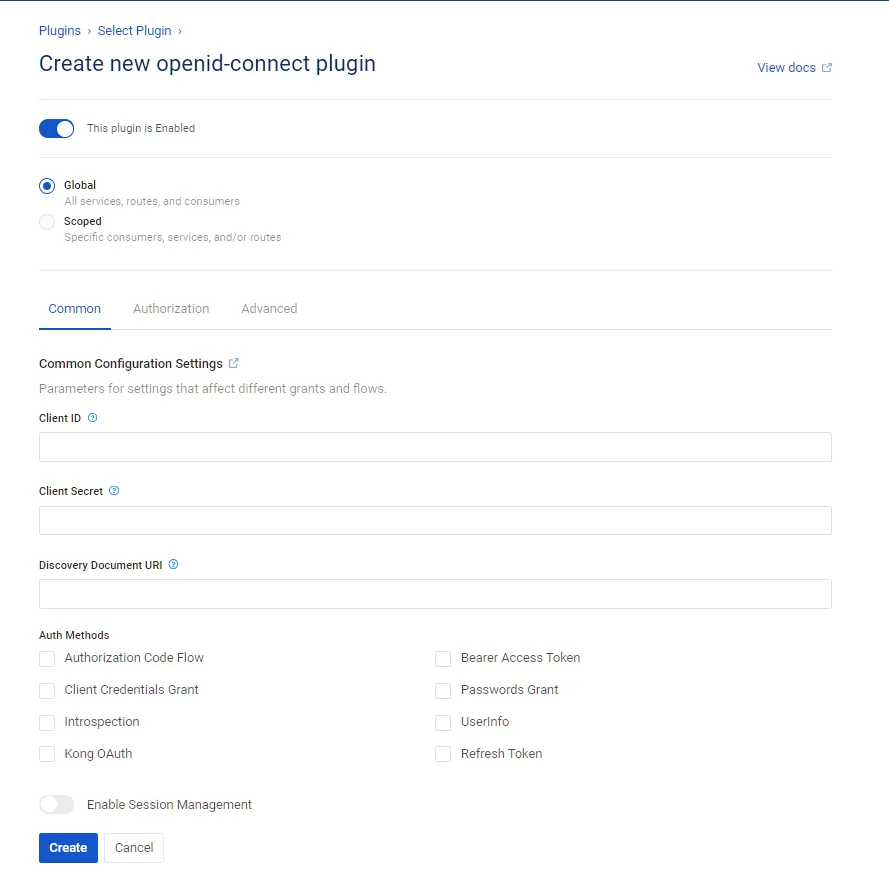Focus the Discovery Document URI field

(x=435, y=594)
